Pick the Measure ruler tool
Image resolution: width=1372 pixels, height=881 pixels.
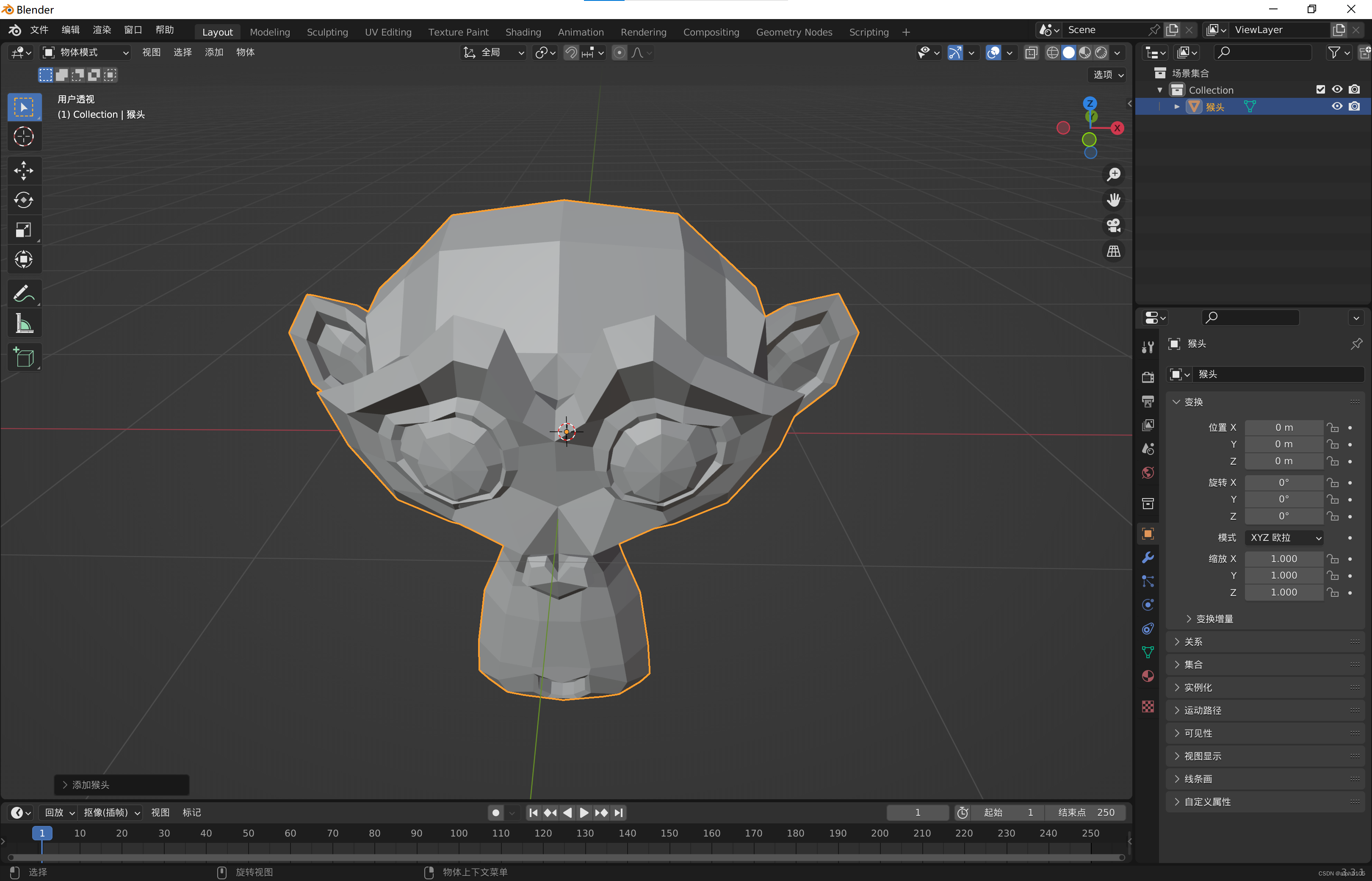click(24, 324)
